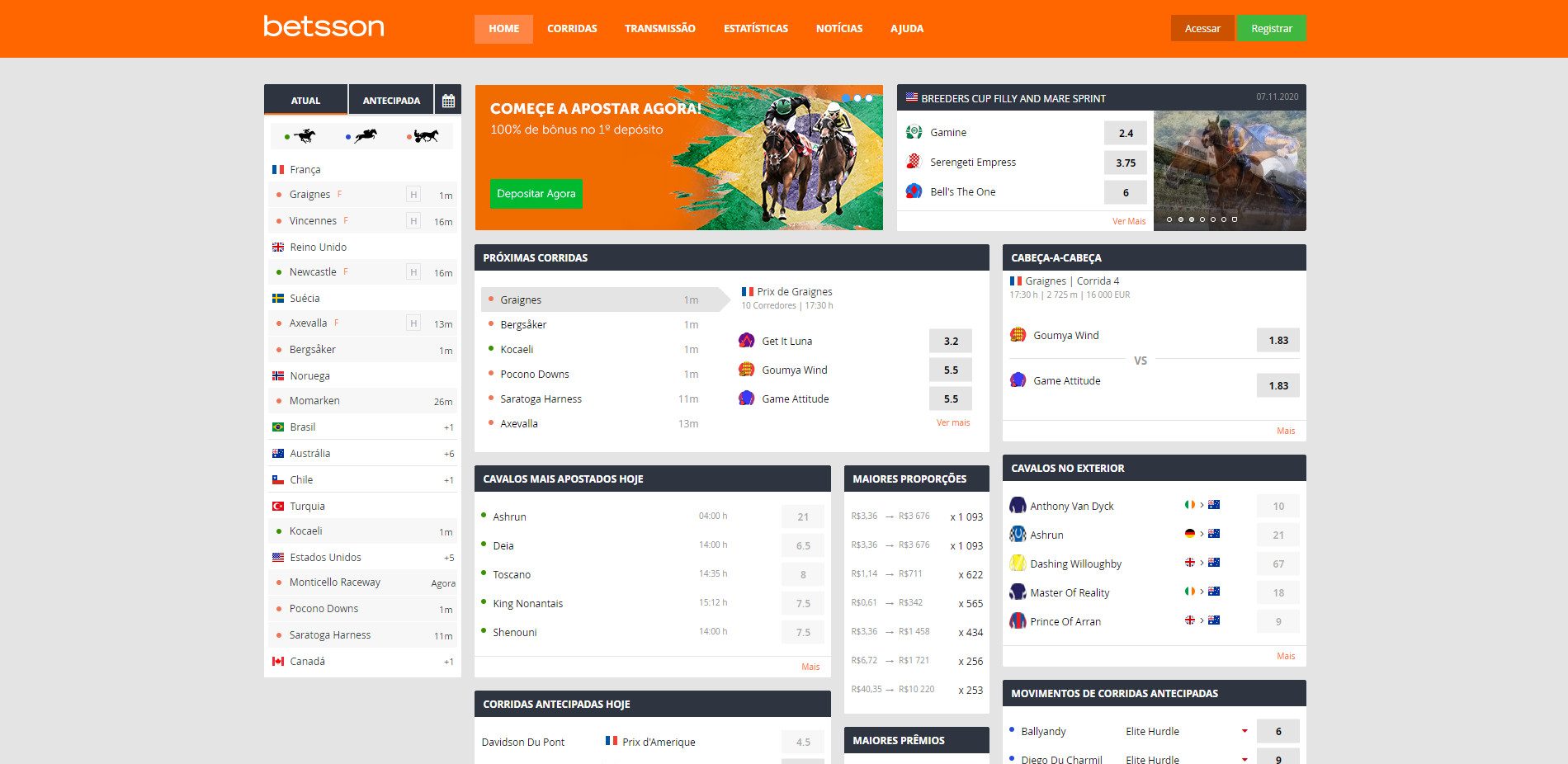Select last dot of featured race image carousel
The width and height of the screenshot is (1568, 764).
click(x=1235, y=219)
